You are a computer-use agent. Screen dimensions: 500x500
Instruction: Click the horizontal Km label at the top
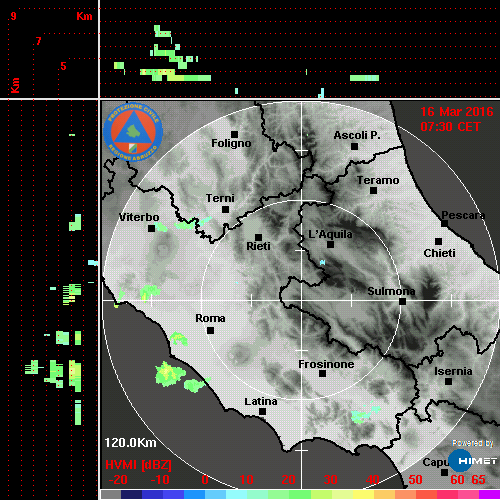(x=84, y=16)
